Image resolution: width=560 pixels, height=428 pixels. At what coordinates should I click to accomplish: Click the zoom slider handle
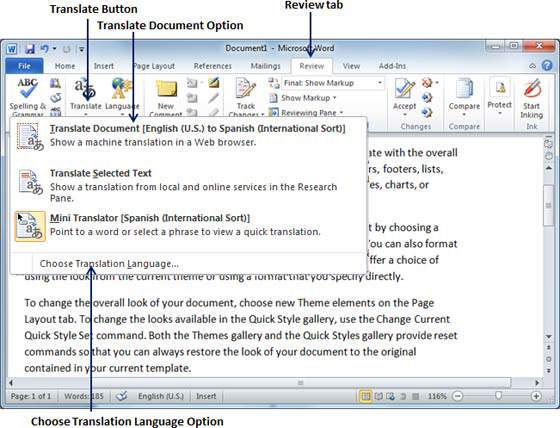498,395
